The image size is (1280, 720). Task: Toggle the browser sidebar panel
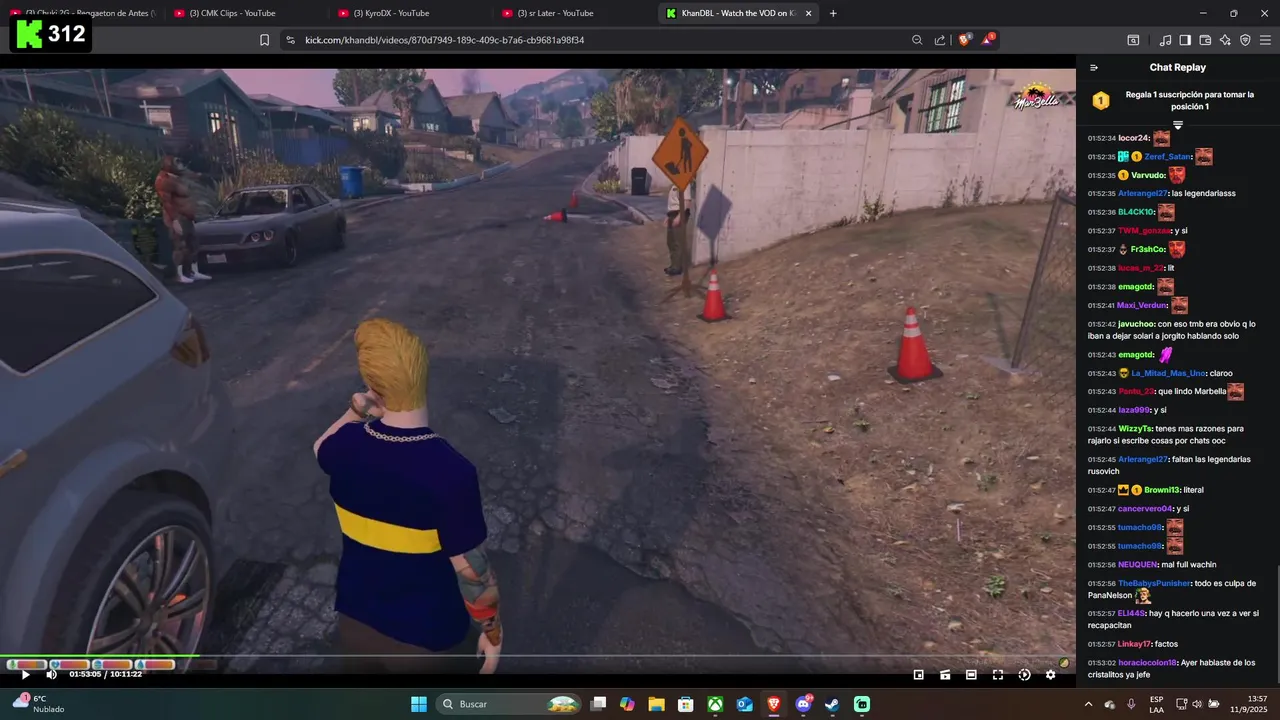(1185, 40)
